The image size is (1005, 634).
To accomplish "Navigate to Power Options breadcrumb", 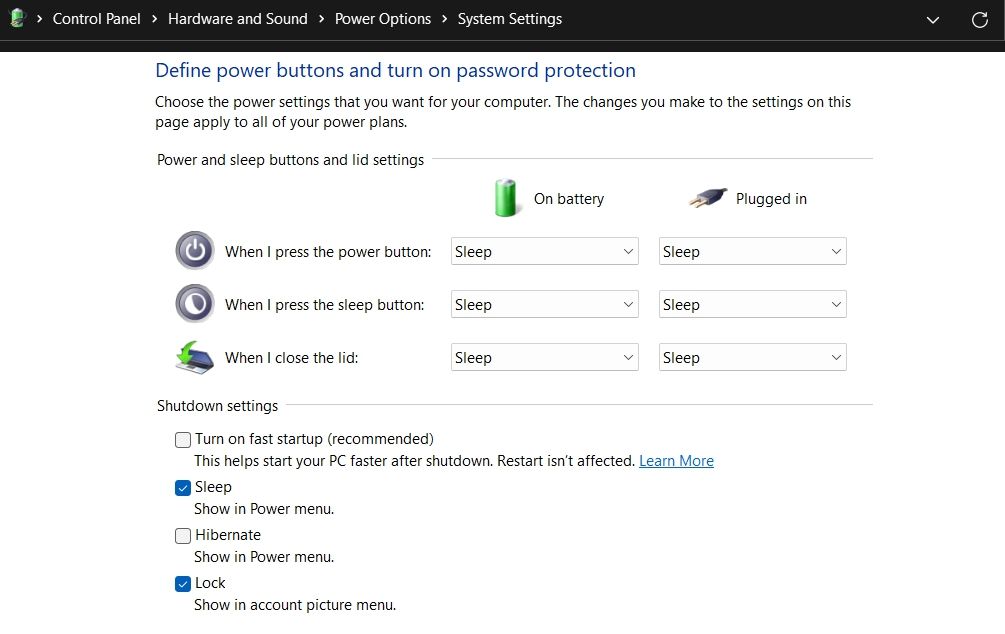I will [x=382, y=18].
